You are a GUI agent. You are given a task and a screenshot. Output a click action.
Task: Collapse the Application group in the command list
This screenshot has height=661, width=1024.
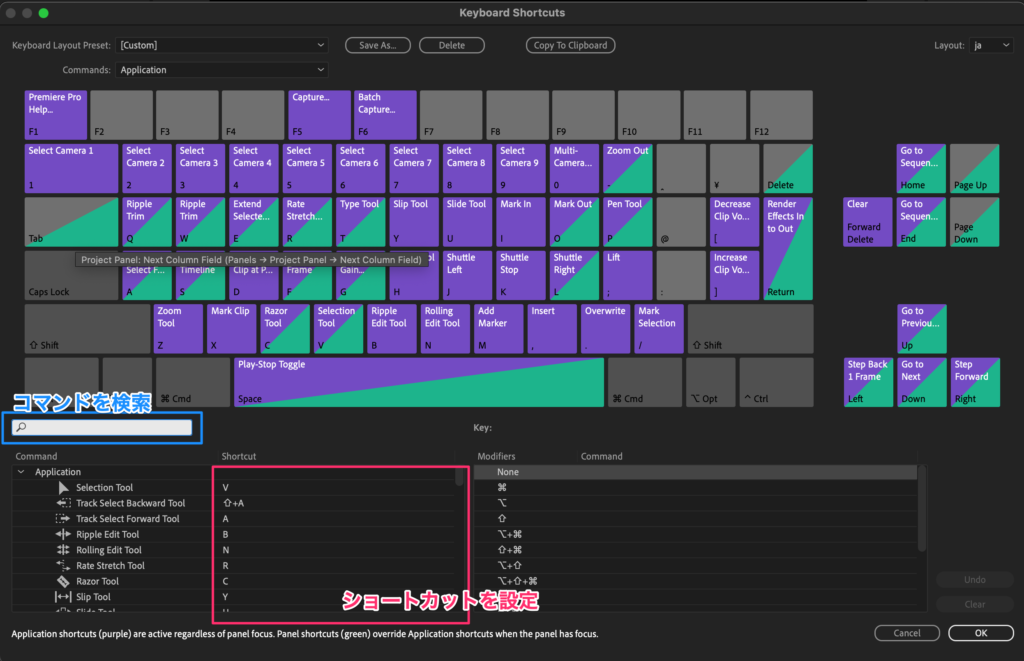[21, 472]
